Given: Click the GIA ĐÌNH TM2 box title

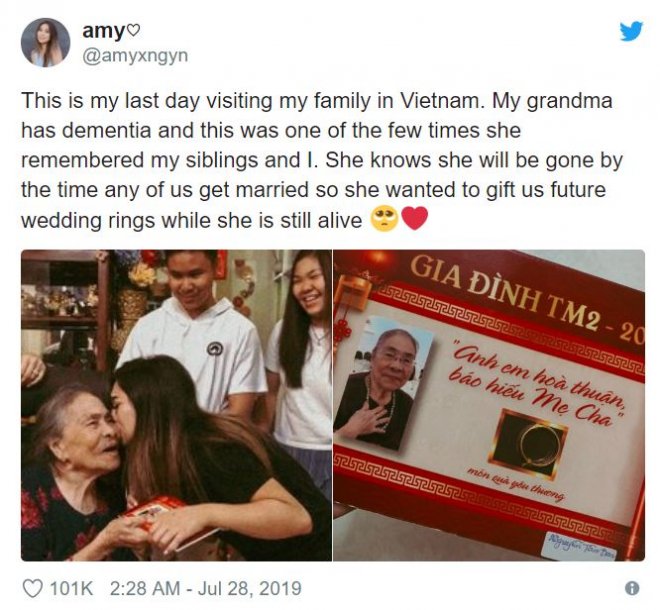Looking at the screenshot, I should [525, 297].
